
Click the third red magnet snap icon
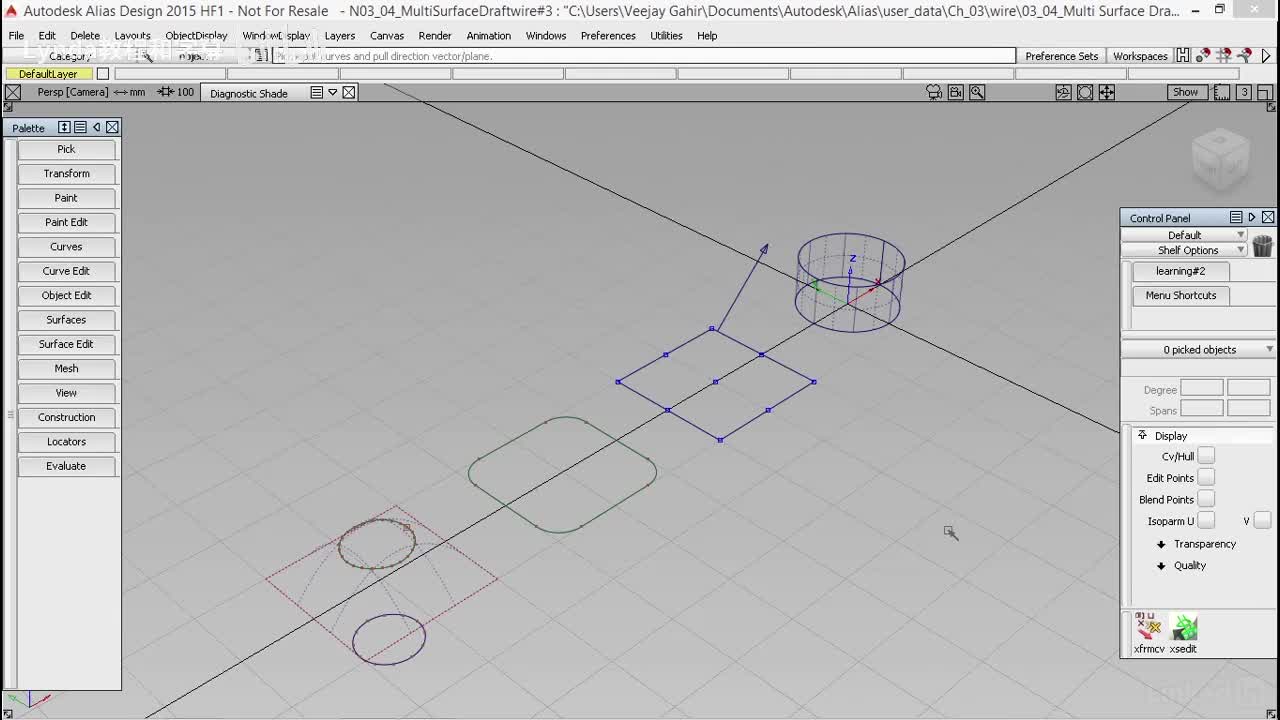pos(1245,56)
